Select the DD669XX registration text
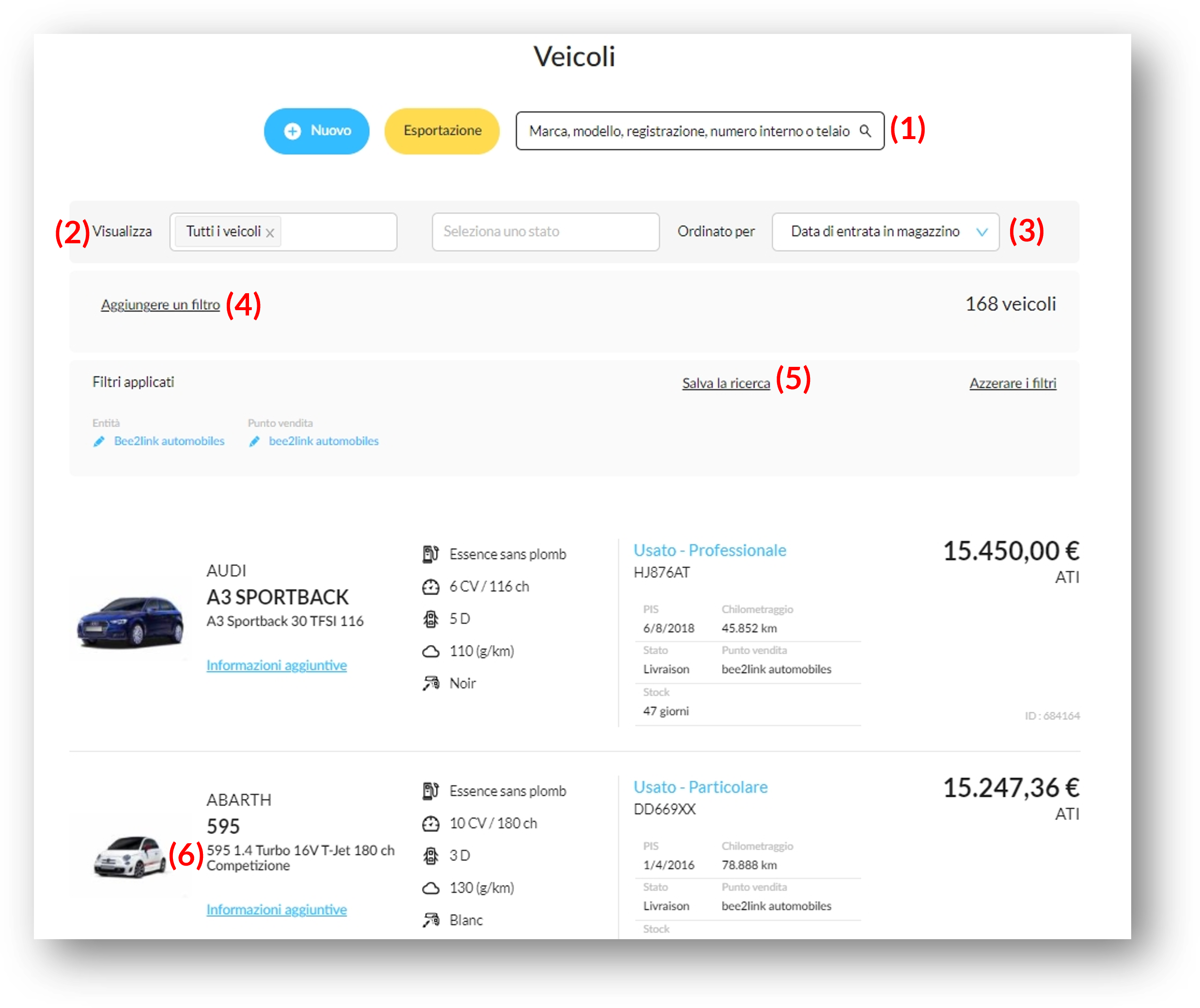 point(665,809)
